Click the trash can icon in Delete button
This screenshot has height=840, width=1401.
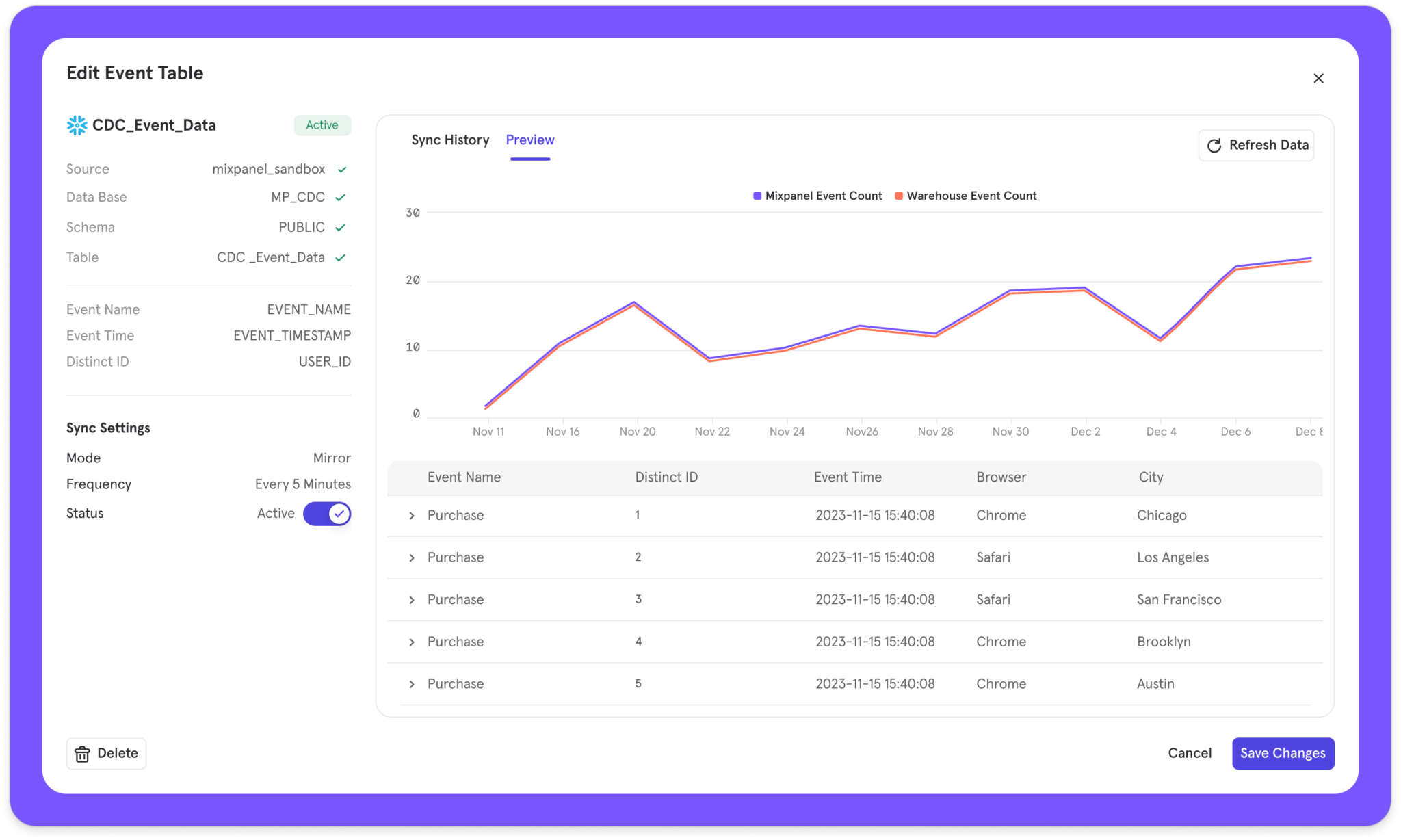(82, 754)
